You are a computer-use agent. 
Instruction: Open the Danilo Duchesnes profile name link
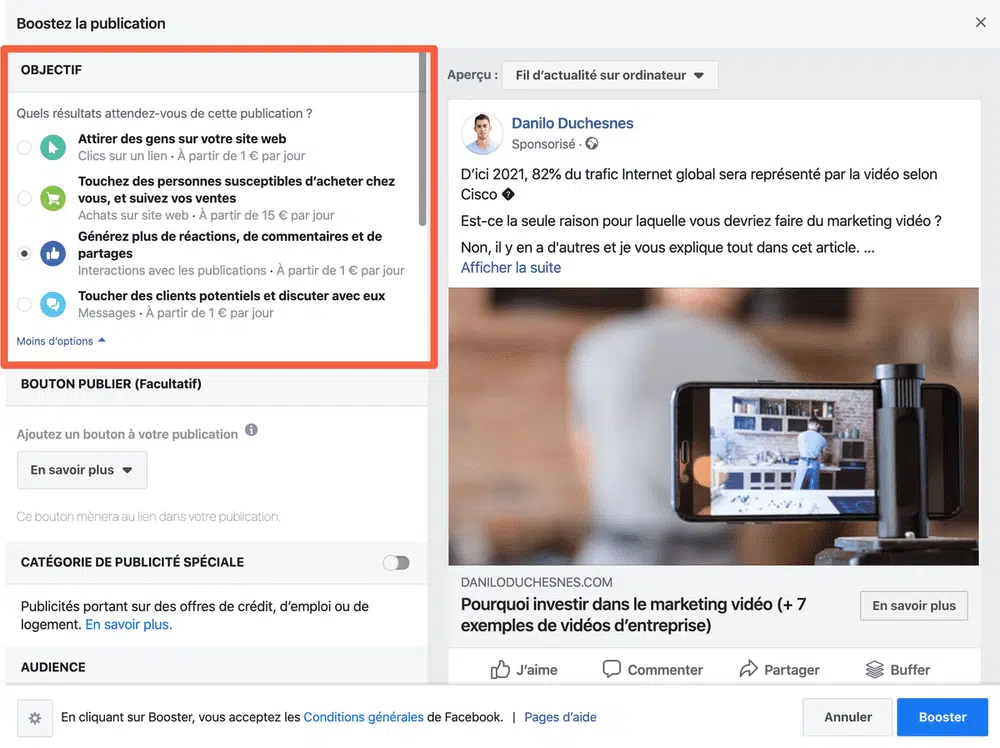pos(572,123)
